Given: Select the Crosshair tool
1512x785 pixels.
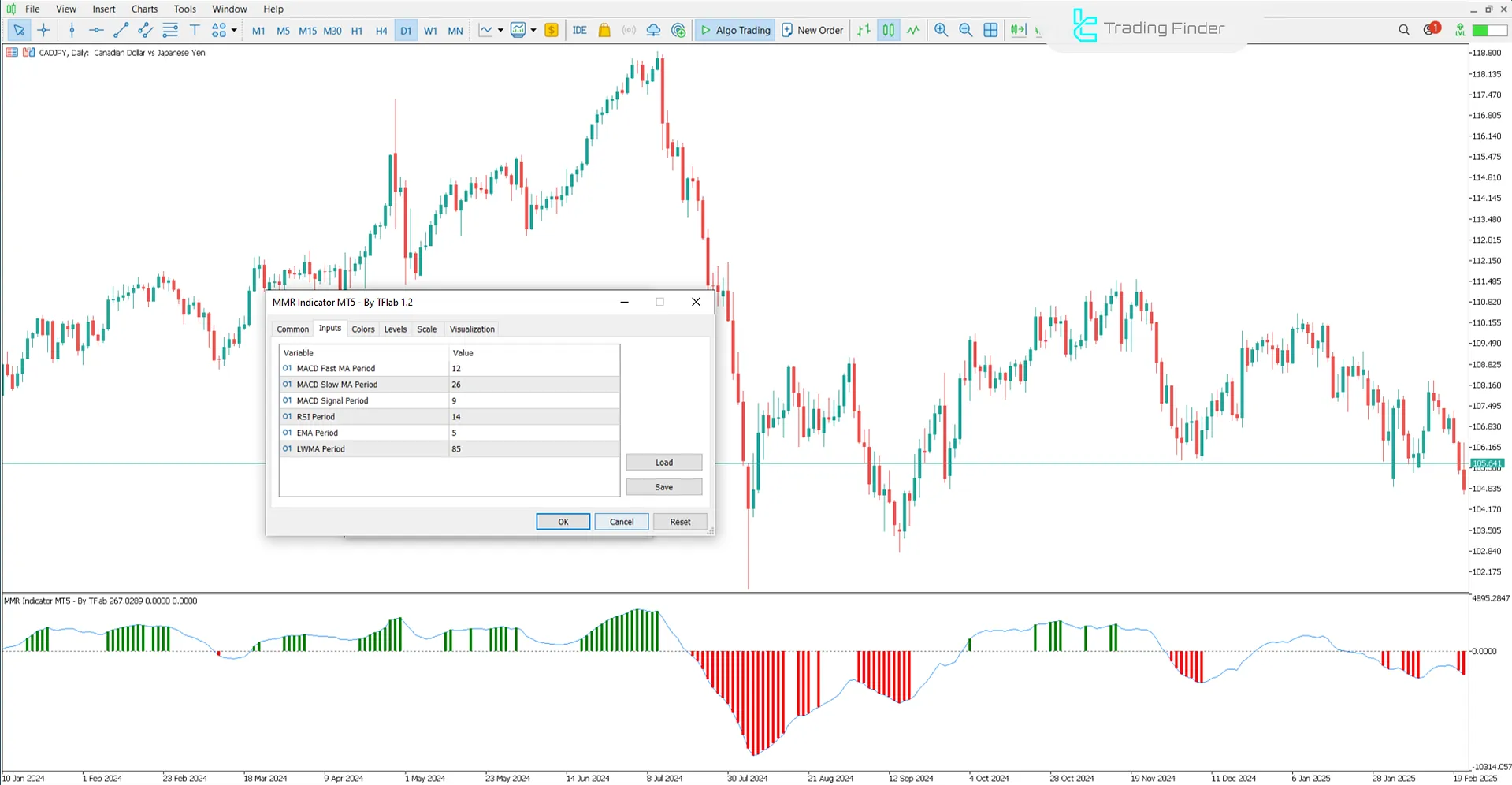Looking at the screenshot, I should 44,30.
